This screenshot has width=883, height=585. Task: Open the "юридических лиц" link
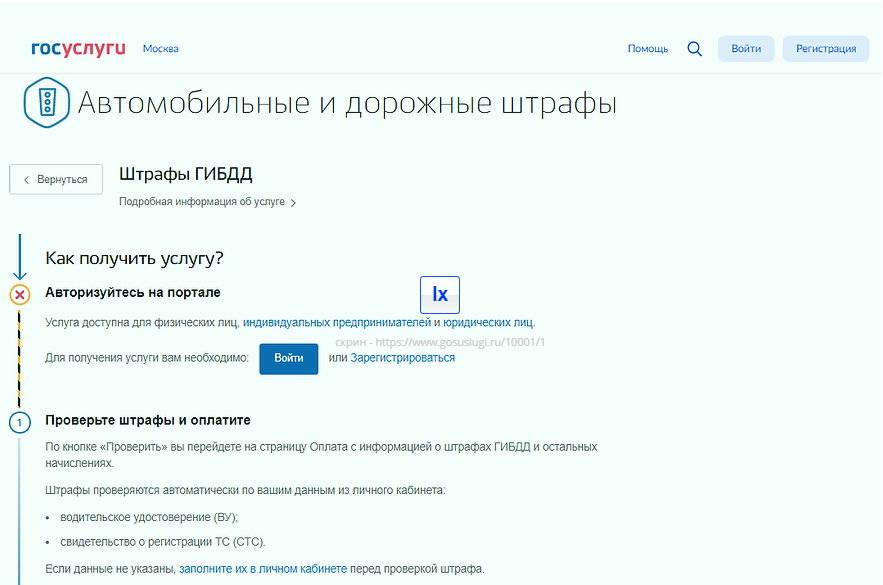point(488,323)
